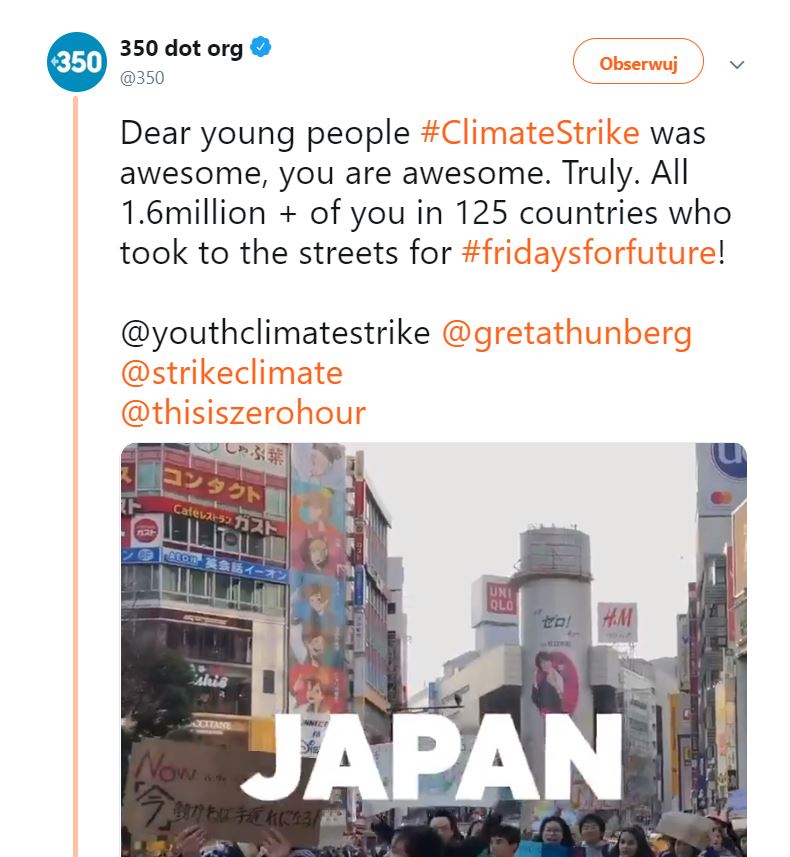Open the #ClimateStrike hashtag

pos(531,134)
